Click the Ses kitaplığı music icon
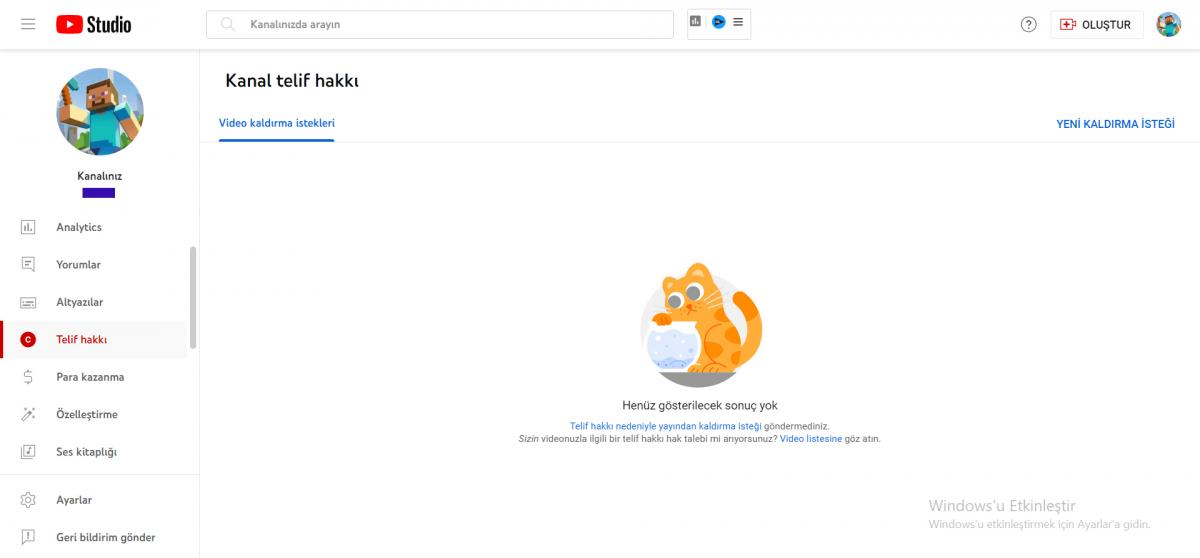This screenshot has width=1200, height=558. [x=28, y=452]
